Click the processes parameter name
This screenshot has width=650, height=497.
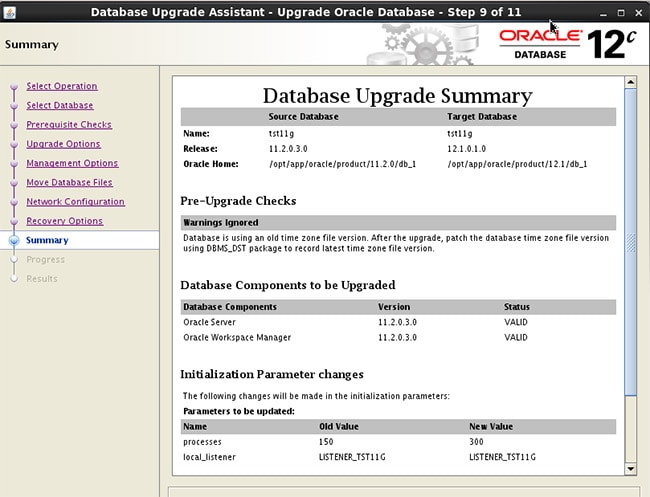(202, 442)
